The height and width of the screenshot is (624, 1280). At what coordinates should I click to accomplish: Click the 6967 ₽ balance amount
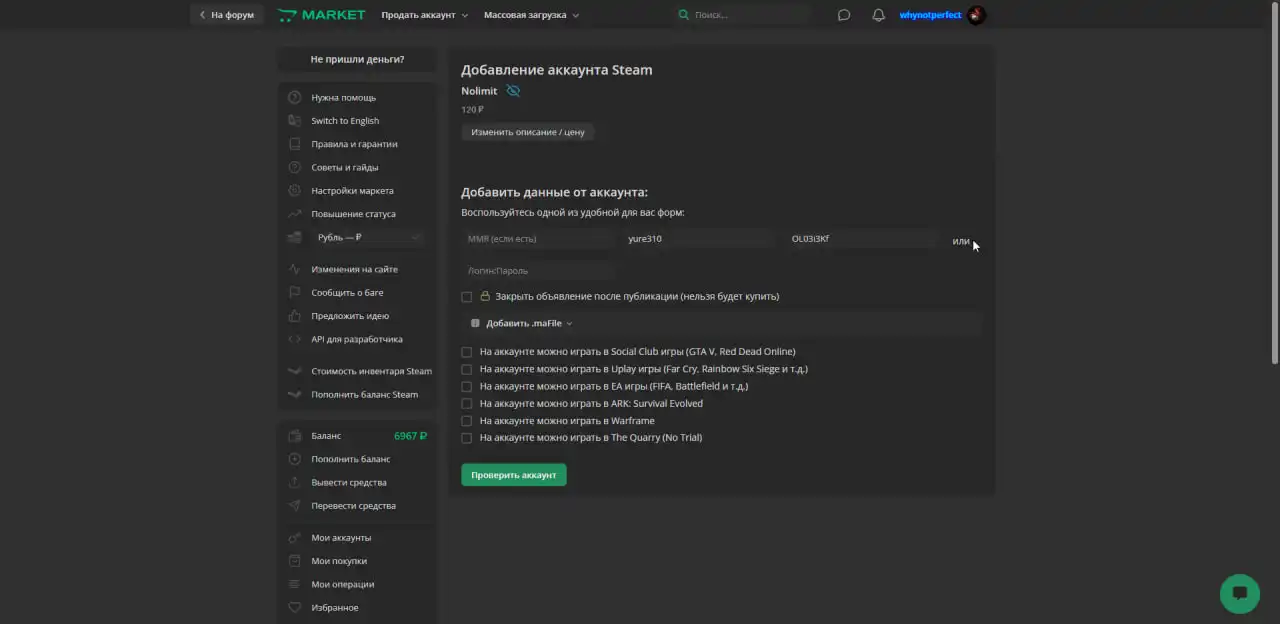410,436
